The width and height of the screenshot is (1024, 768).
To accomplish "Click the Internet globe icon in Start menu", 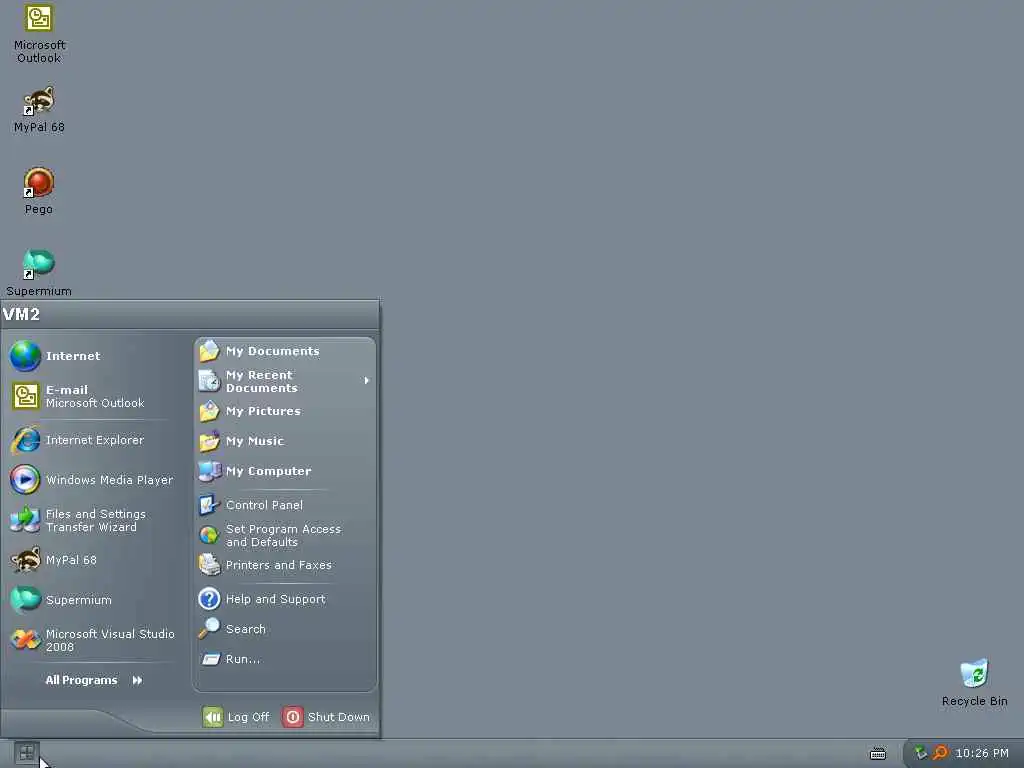I will [25, 356].
